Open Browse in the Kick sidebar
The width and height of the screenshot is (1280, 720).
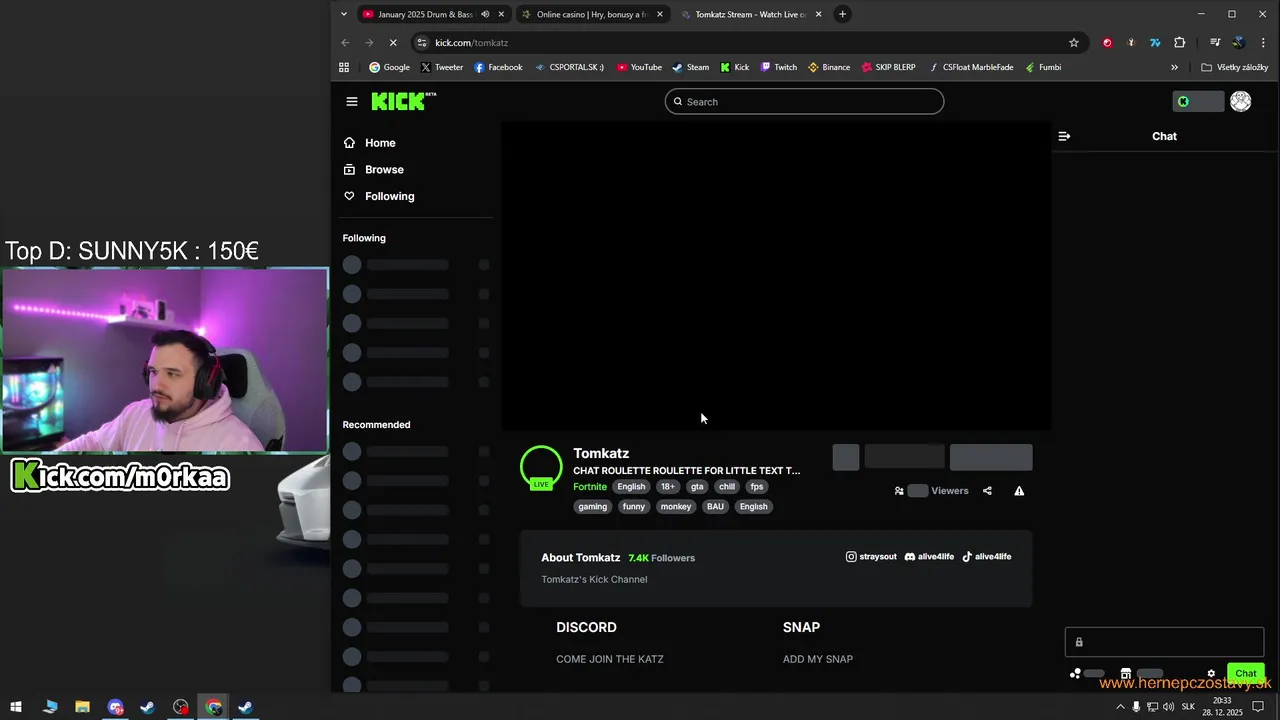[374, 170]
